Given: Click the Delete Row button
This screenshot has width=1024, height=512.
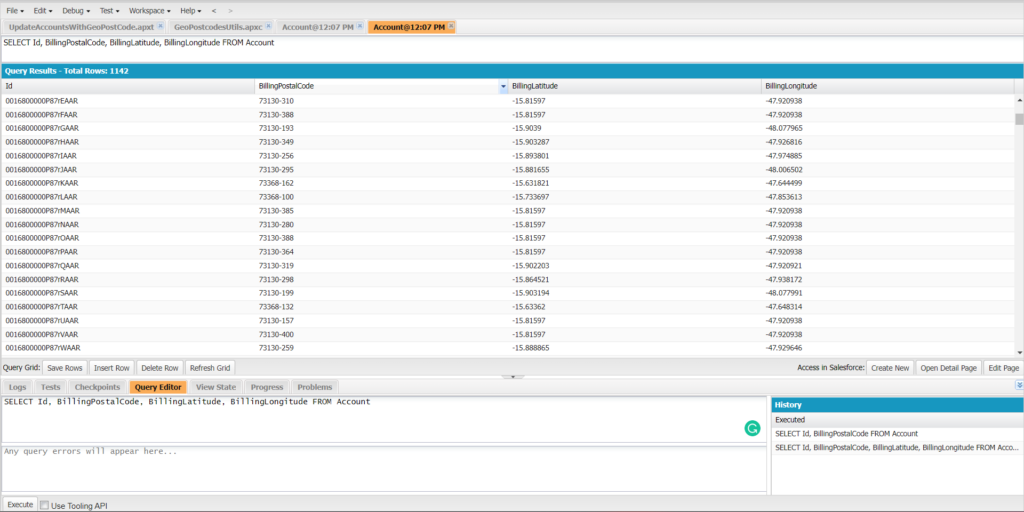Looking at the screenshot, I should pyautogui.click(x=160, y=368).
